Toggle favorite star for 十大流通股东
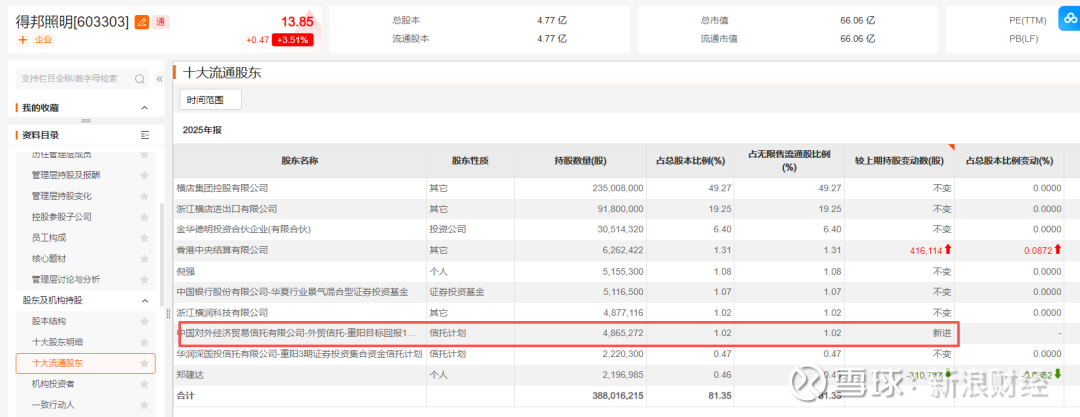The height and width of the screenshot is (417, 1080). (x=144, y=363)
